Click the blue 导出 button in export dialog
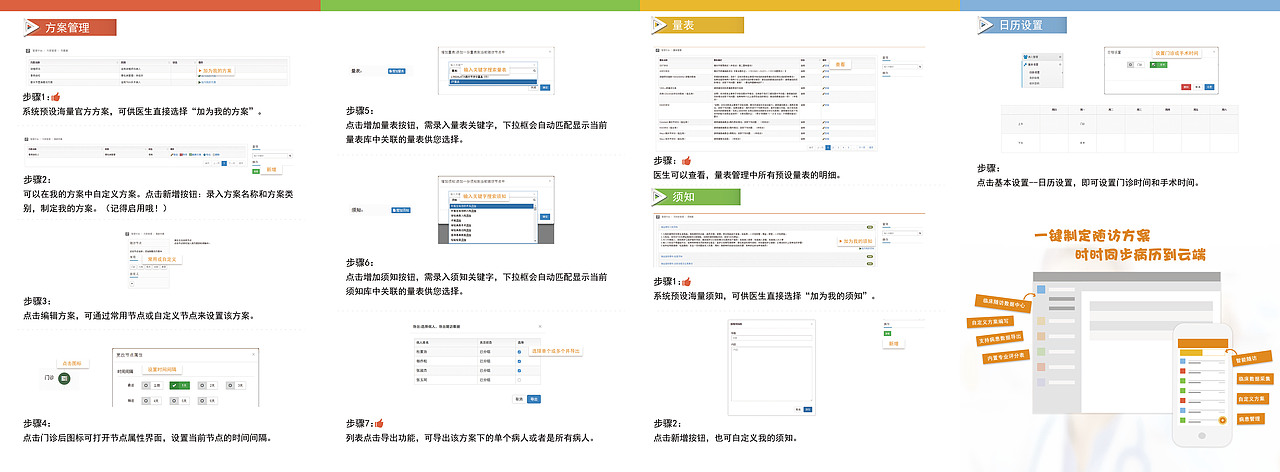Screen dimensions: 1280x472 [x=534, y=399]
